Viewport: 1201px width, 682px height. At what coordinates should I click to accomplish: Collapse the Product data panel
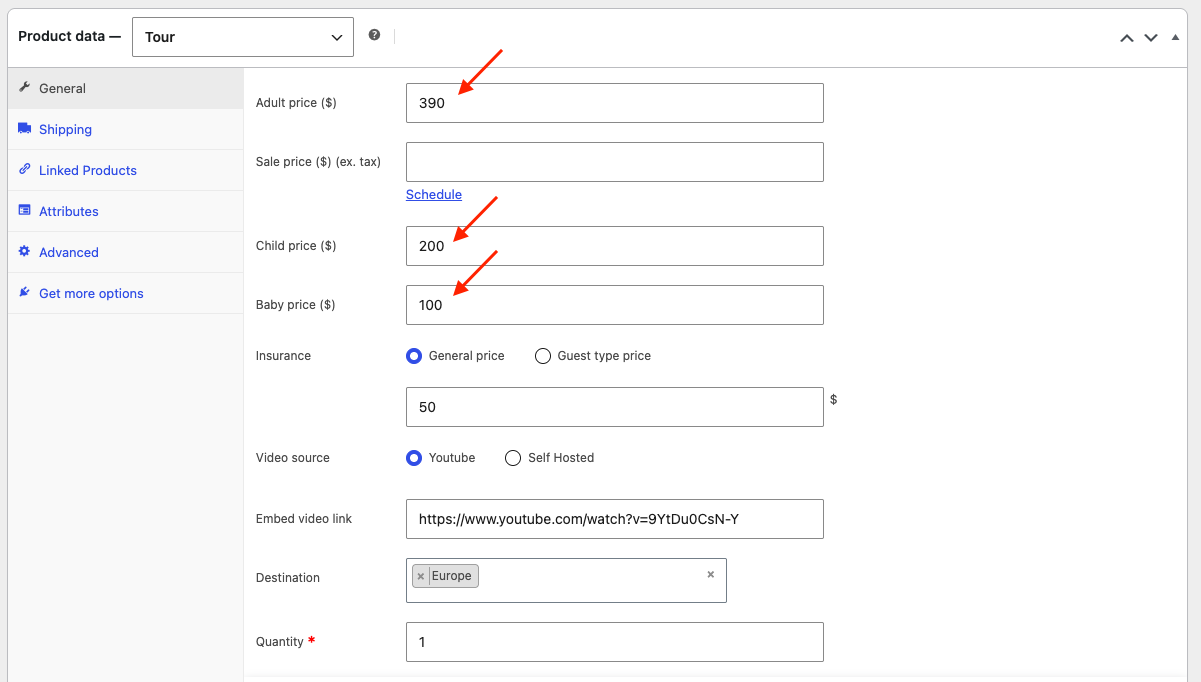1176,38
